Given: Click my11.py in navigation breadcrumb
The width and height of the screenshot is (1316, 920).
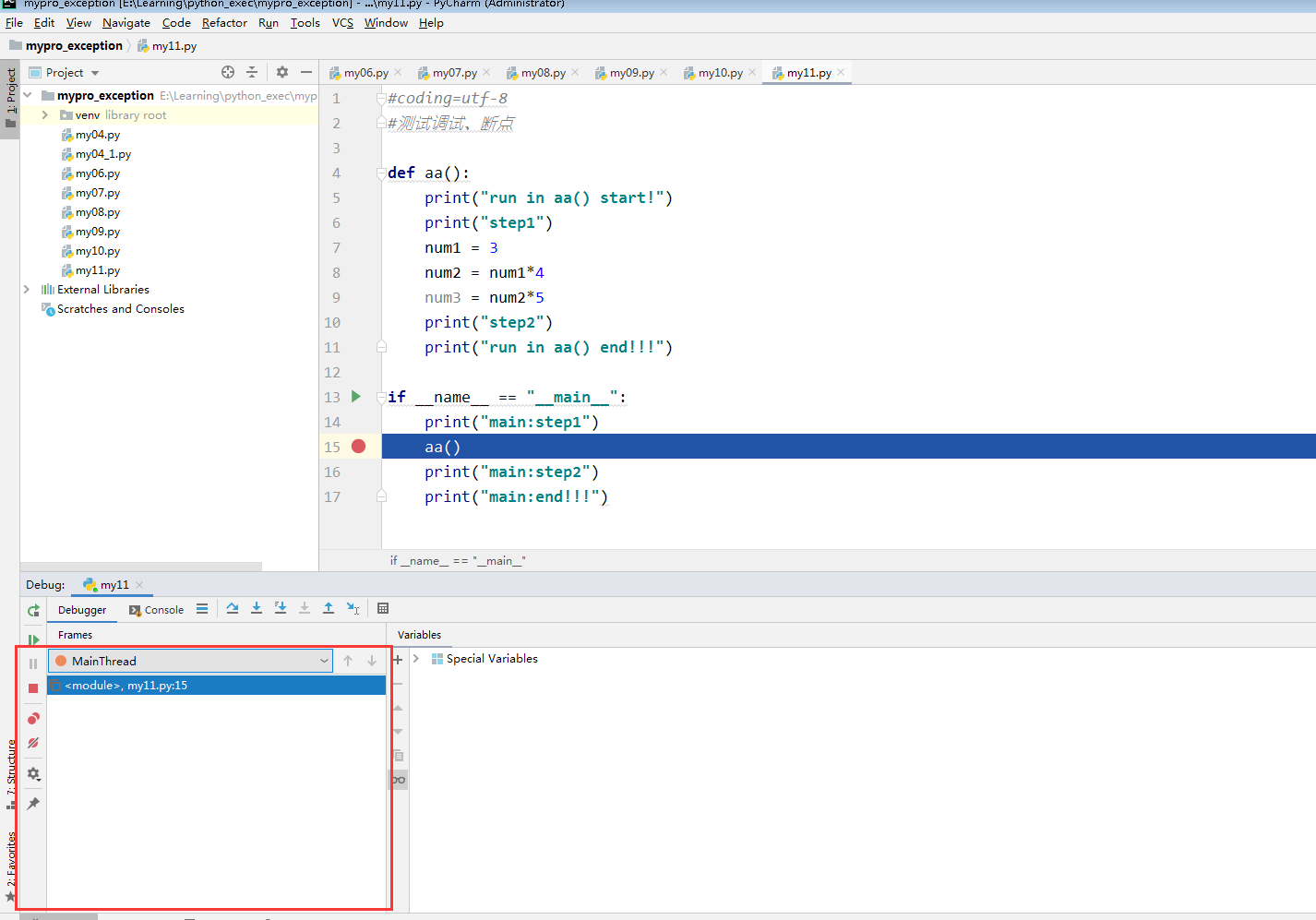Looking at the screenshot, I should click(x=167, y=46).
